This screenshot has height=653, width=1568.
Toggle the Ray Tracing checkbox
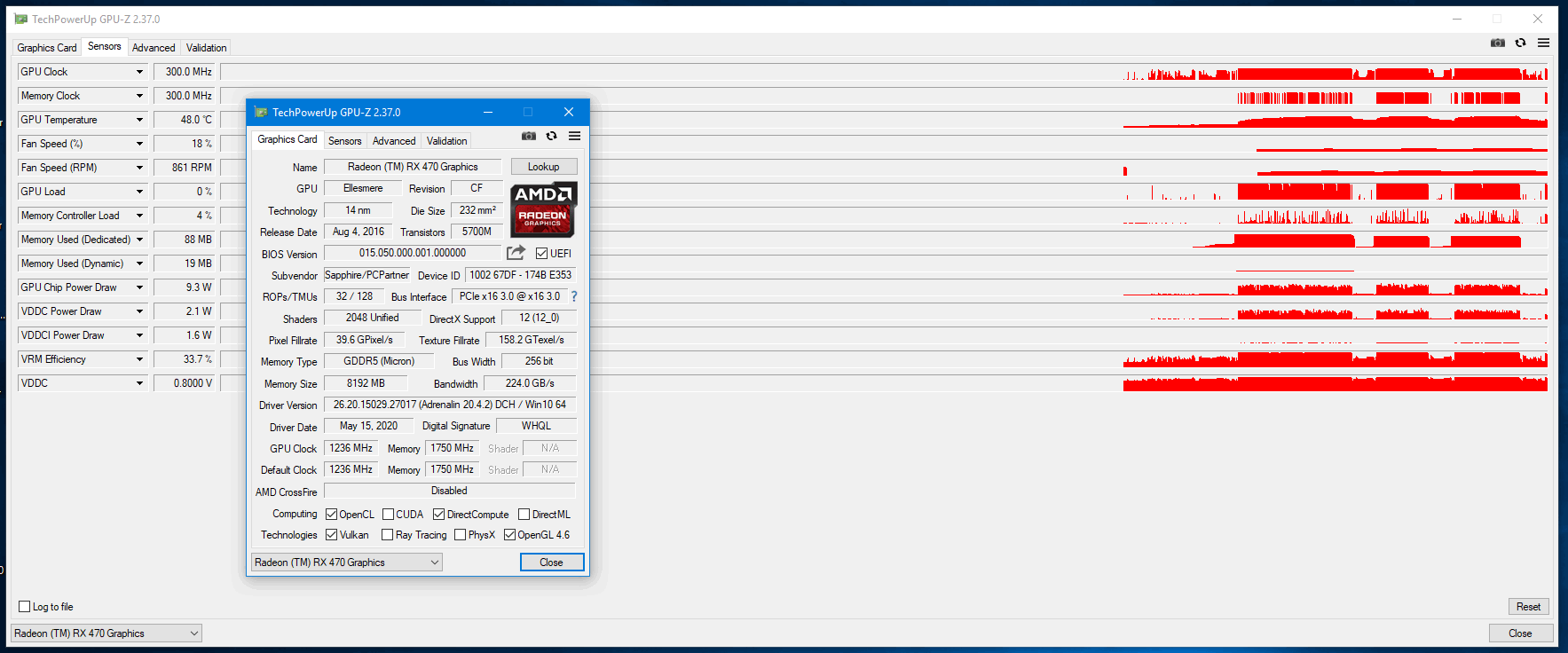click(x=387, y=535)
